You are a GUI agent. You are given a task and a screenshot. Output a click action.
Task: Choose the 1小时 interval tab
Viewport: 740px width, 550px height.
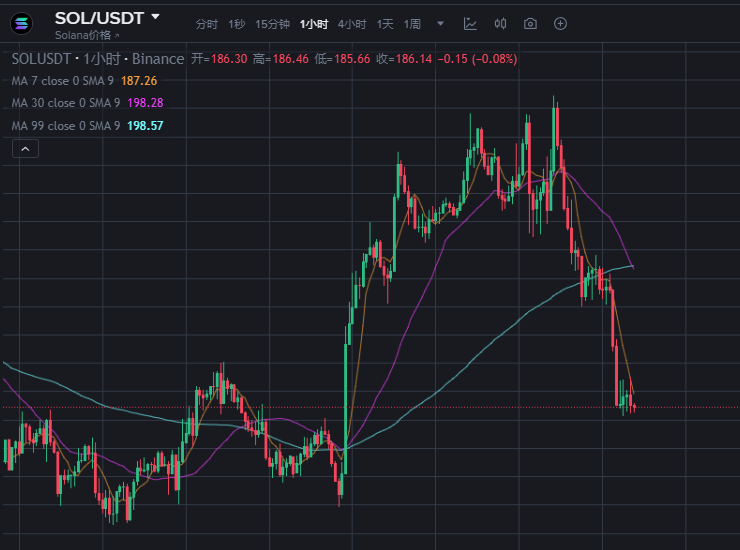click(313, 24)
